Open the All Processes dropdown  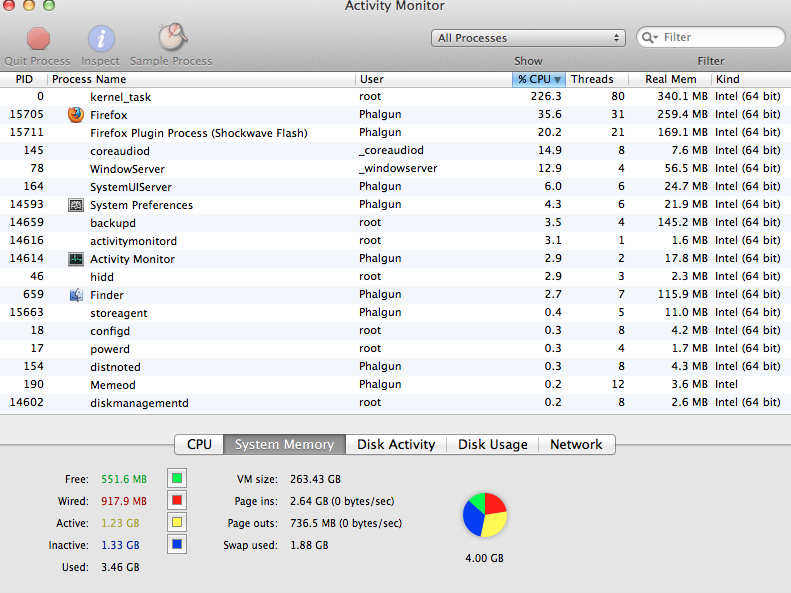pos(528,38)
